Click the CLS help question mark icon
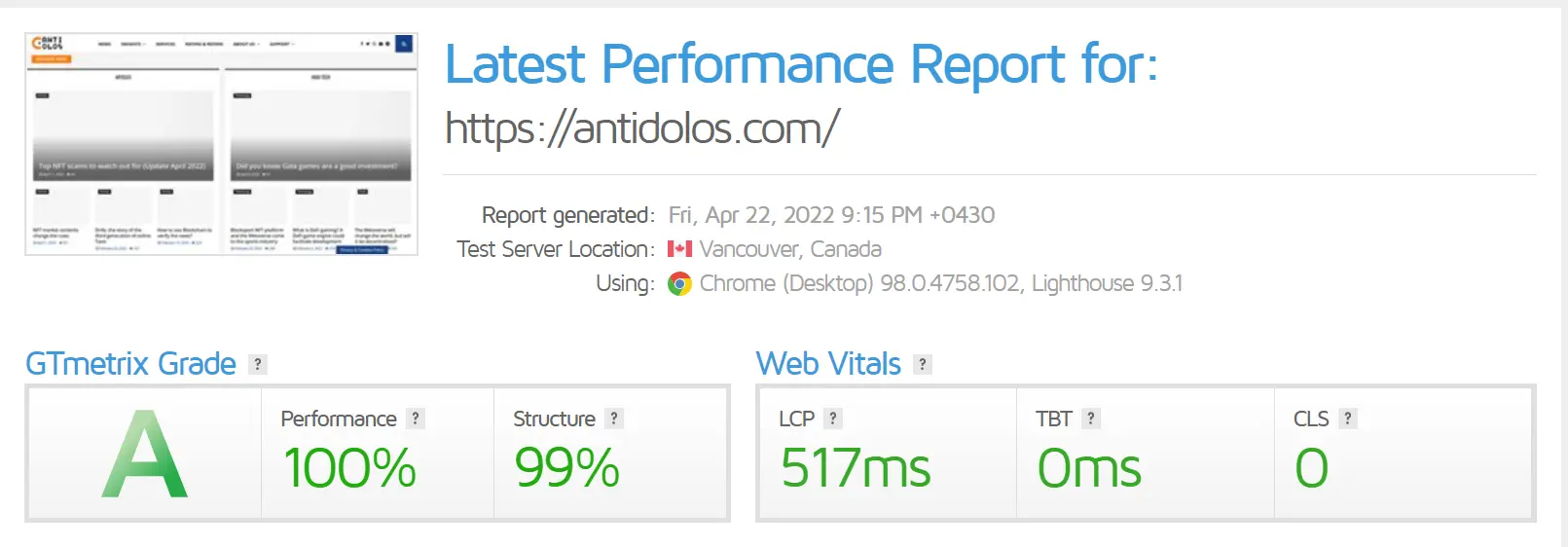The image size is (1568, 547). click(1347, 419)
